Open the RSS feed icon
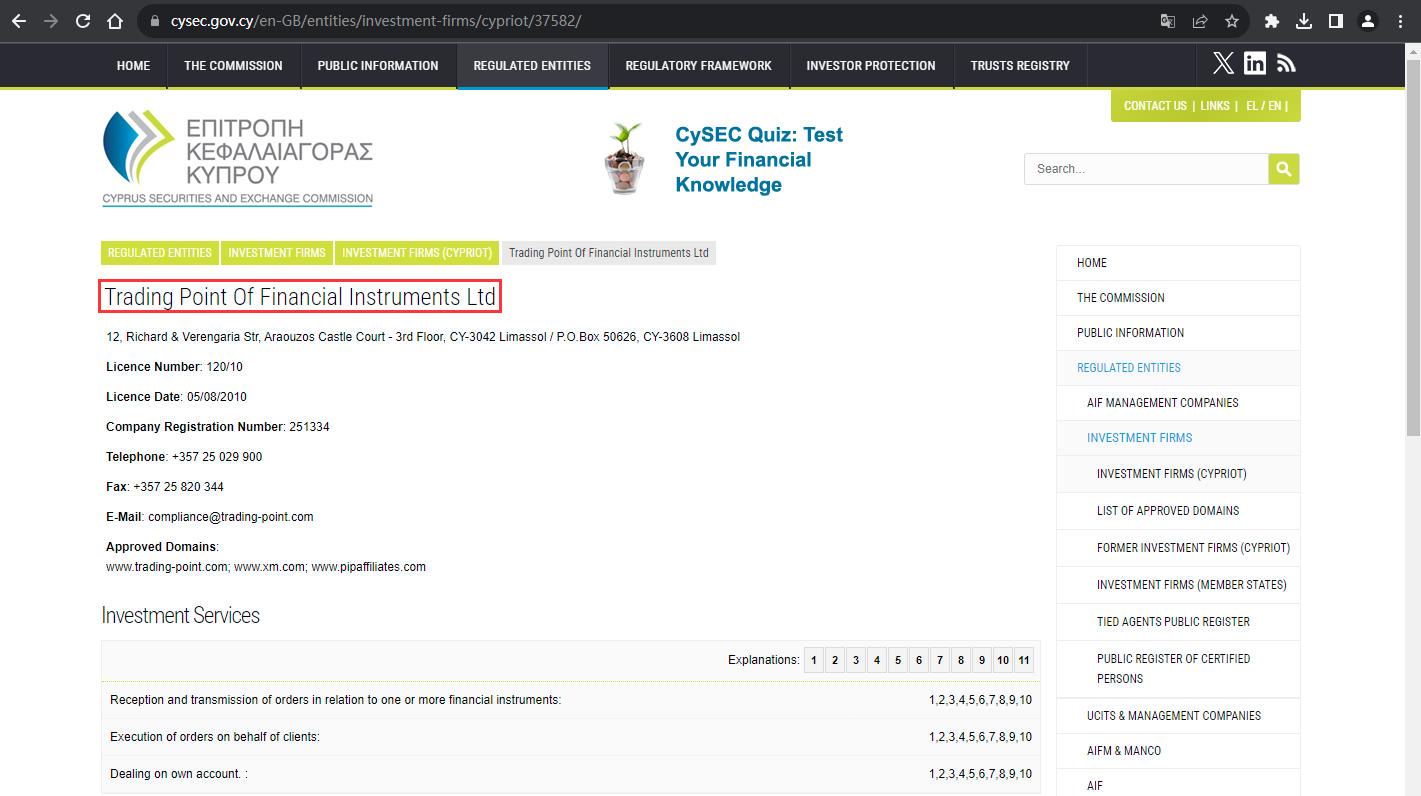 pos(1286,64)
